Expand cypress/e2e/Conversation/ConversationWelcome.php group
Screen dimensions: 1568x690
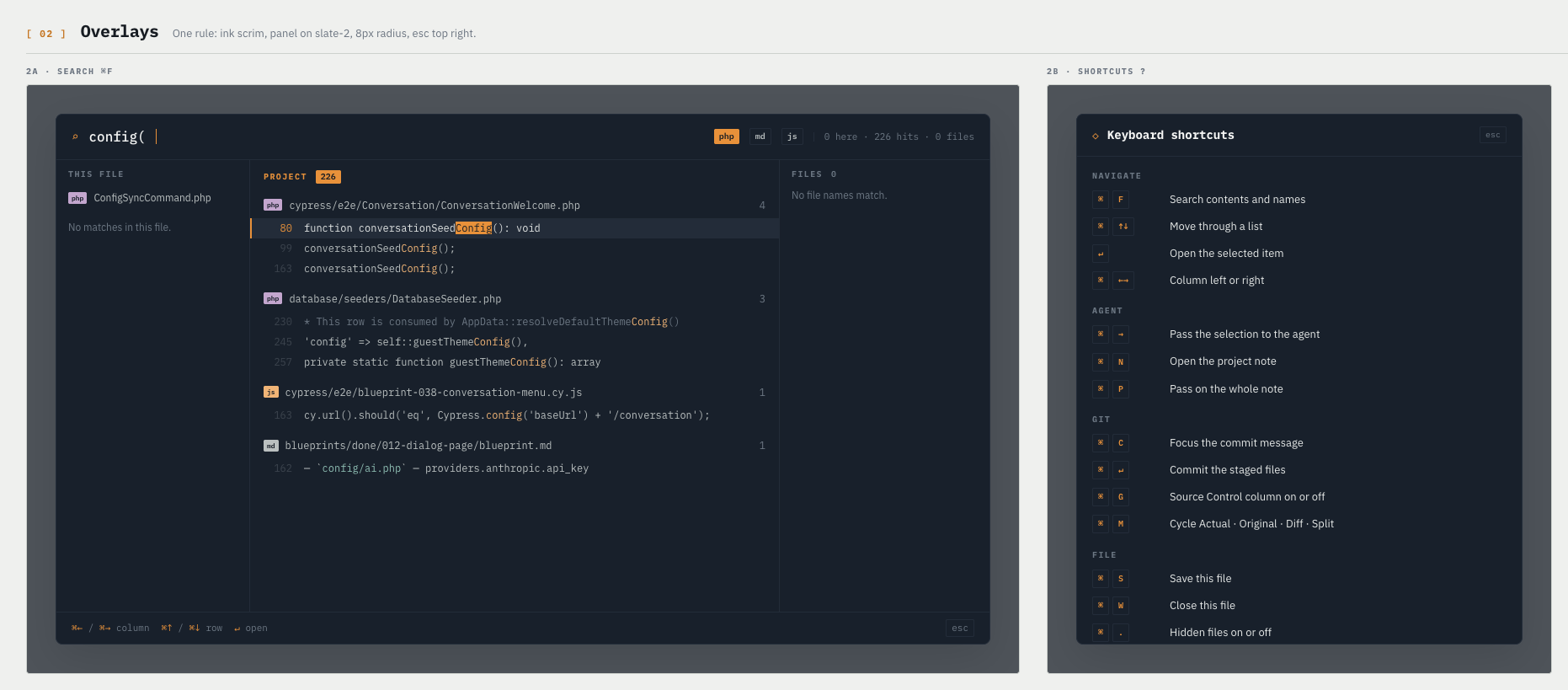point(515,205)
